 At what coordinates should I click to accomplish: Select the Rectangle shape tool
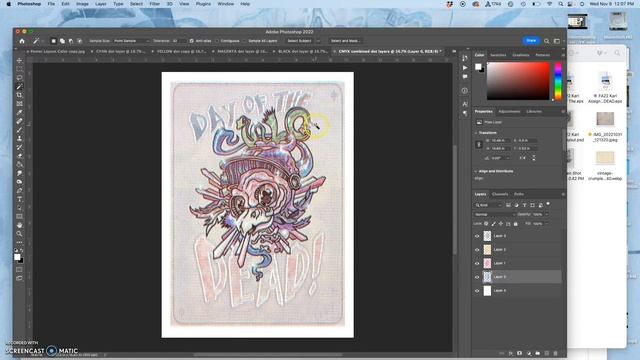tap(19, 217)
